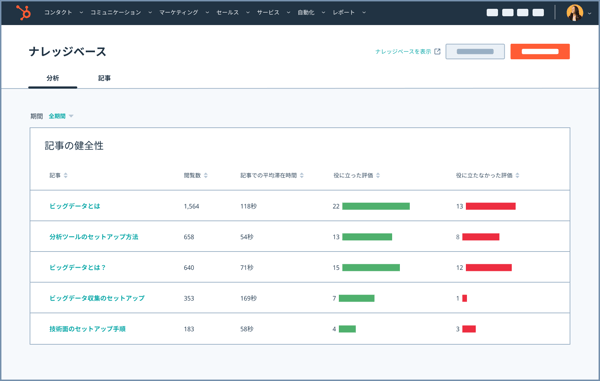Sort by 役に立たなかった評価 column
The width and height of the screenshot is (600, 381).
tap(488, 175)
